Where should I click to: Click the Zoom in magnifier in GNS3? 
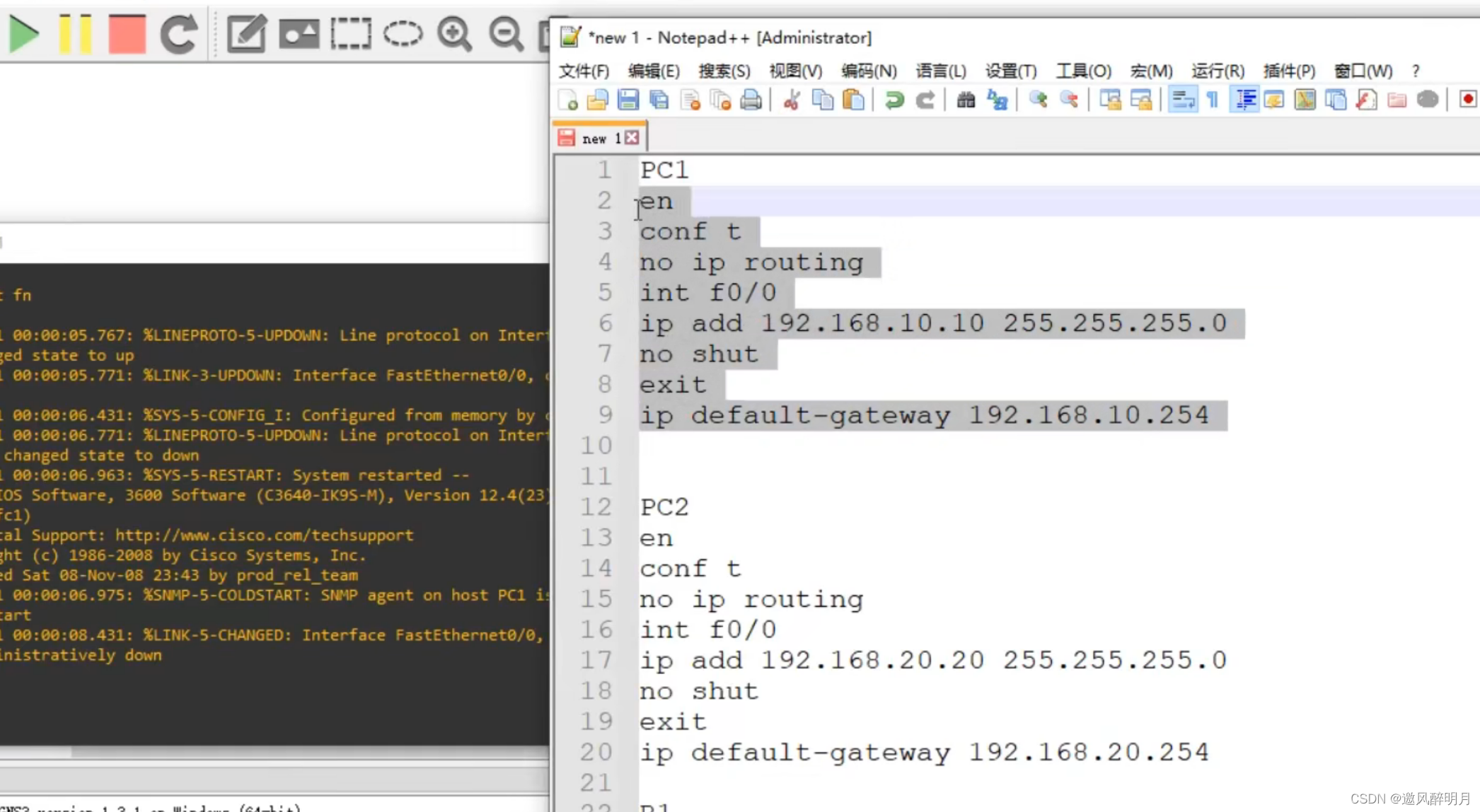[x=454, y=34]
